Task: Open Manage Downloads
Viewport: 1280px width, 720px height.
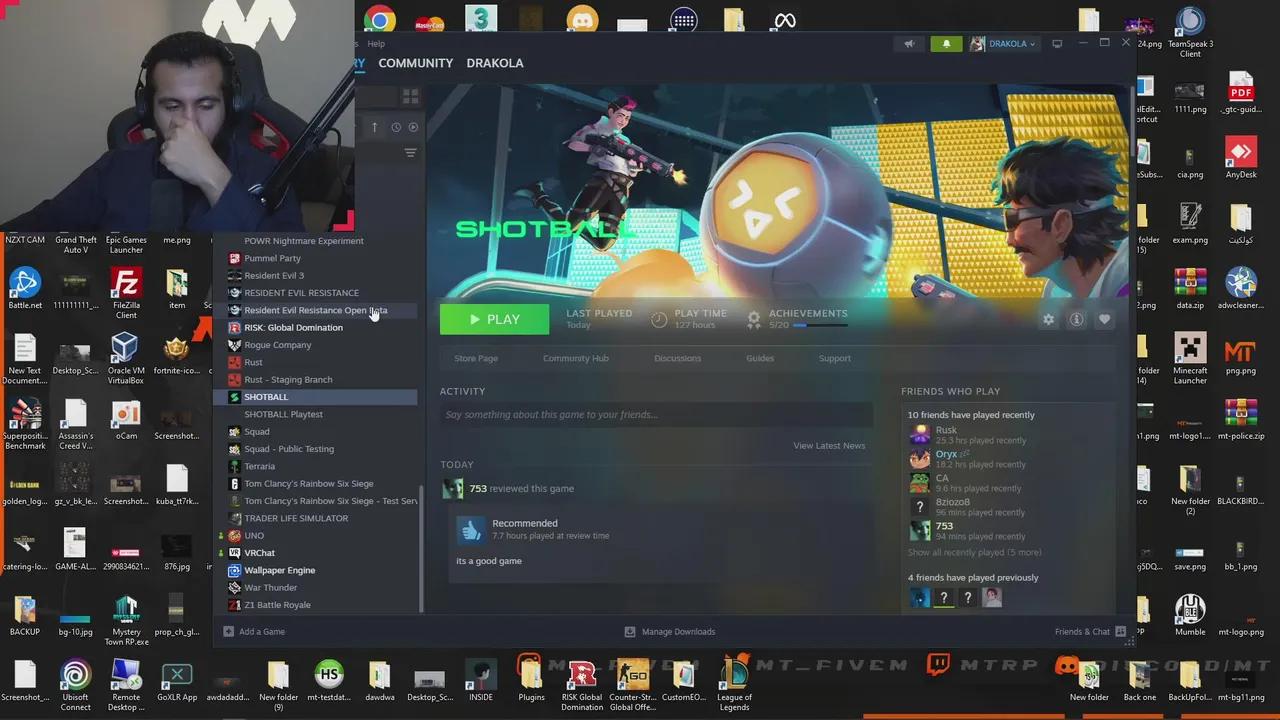Action: click(670, 632)
